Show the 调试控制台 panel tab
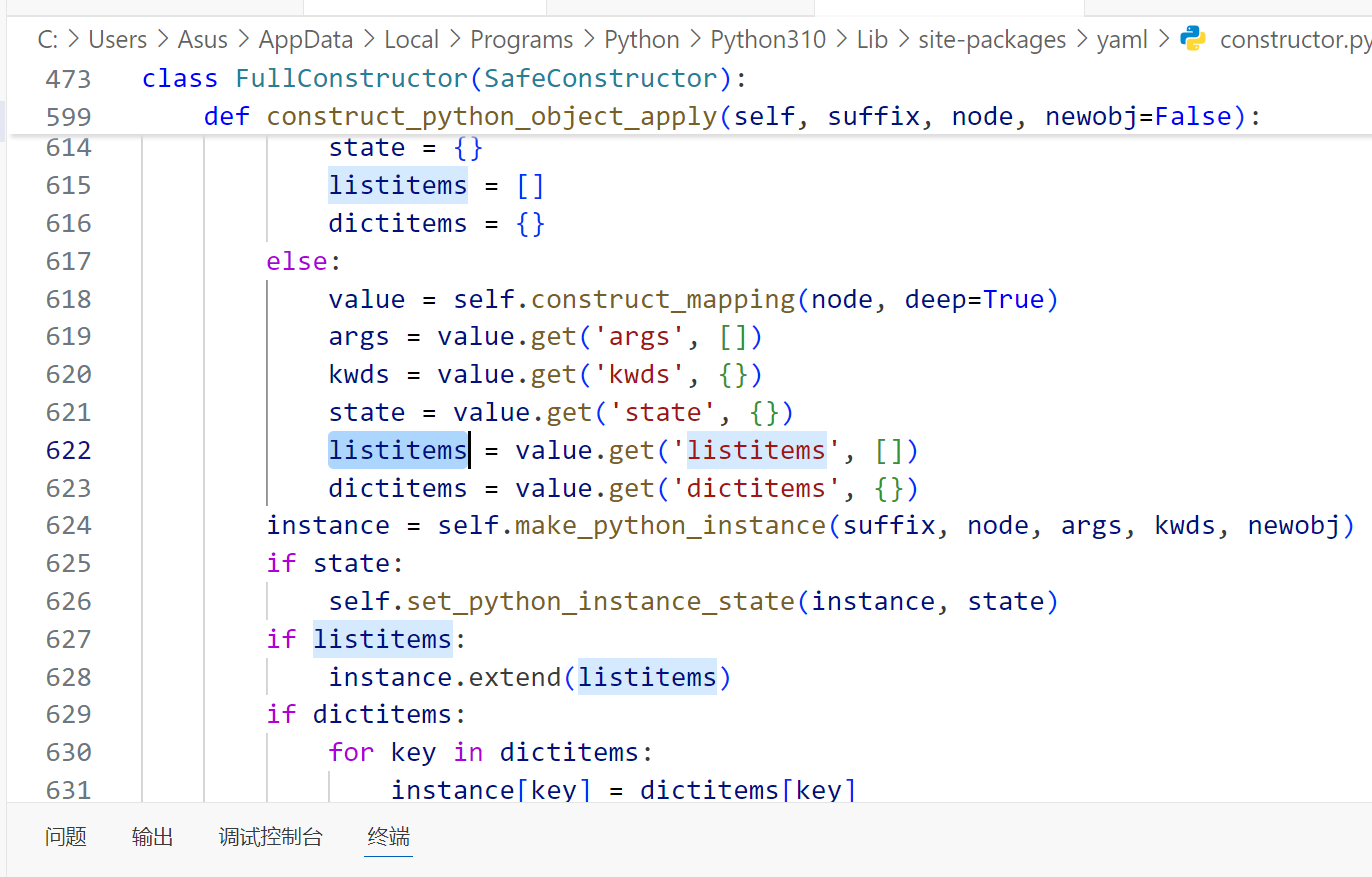Screen dimensions: 1372x877 [270, 837]
